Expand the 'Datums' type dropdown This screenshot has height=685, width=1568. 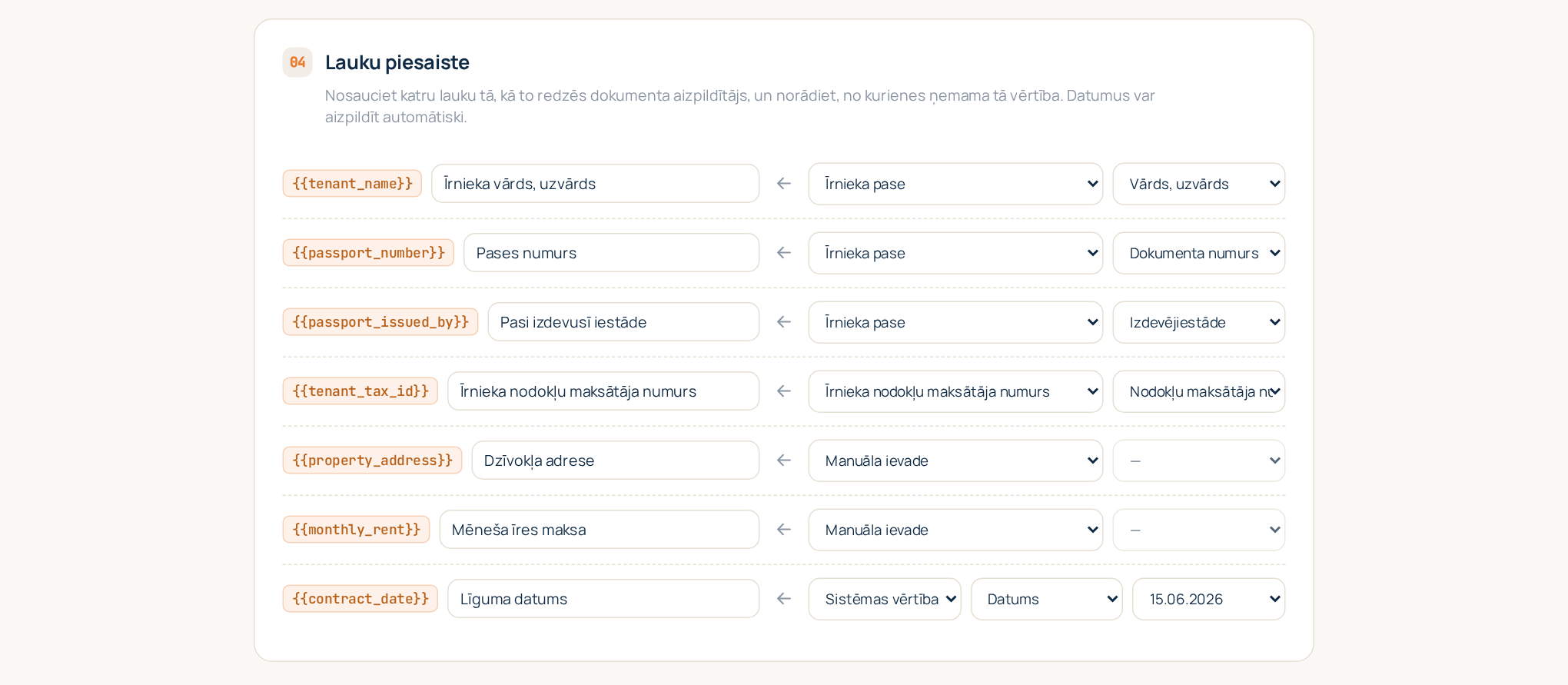click(x=1046, y=599)
